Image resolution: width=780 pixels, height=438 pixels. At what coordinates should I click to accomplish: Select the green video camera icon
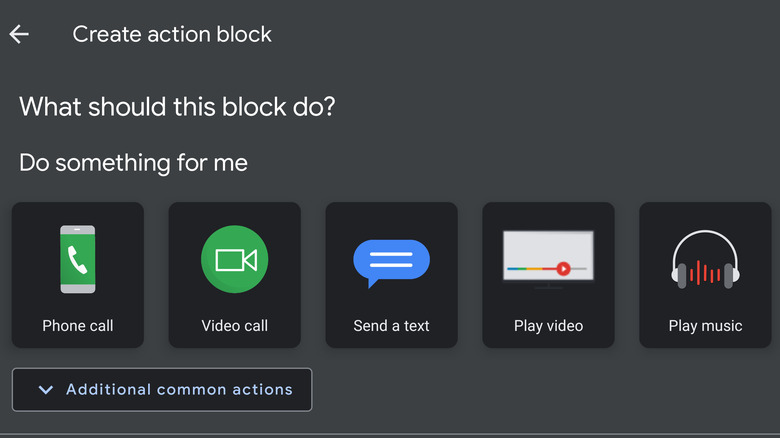tap(235, 260)
